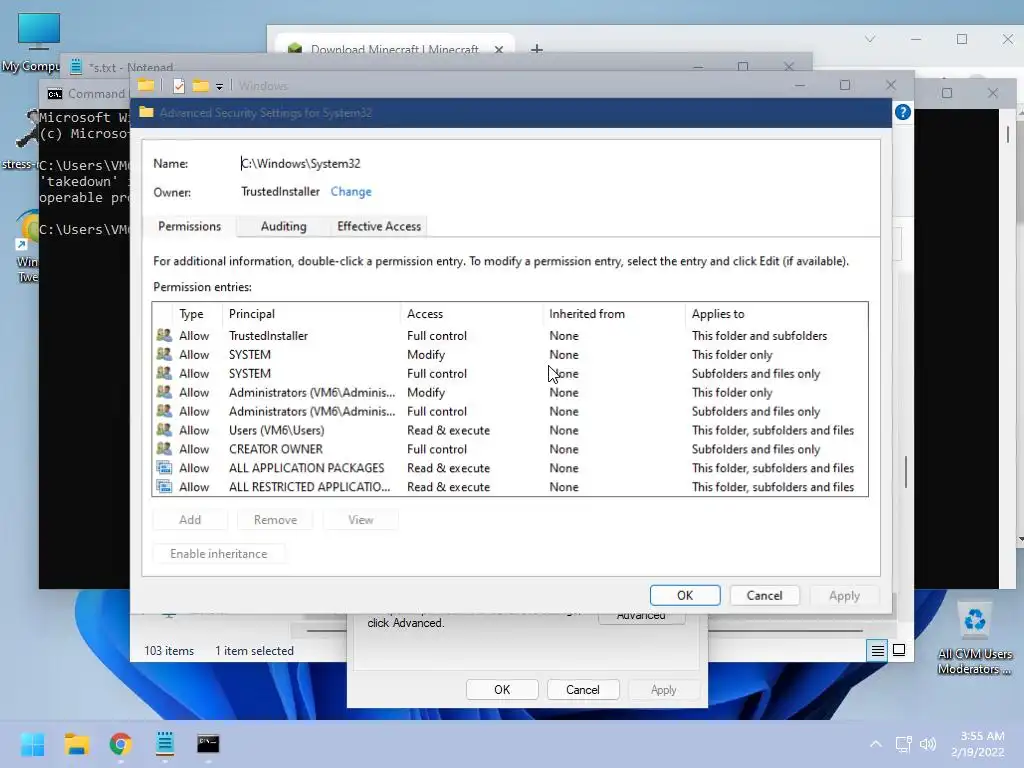Select the SYSTEM Modify permission entry
Viewport: 1024px width, 768px height.
509,354
